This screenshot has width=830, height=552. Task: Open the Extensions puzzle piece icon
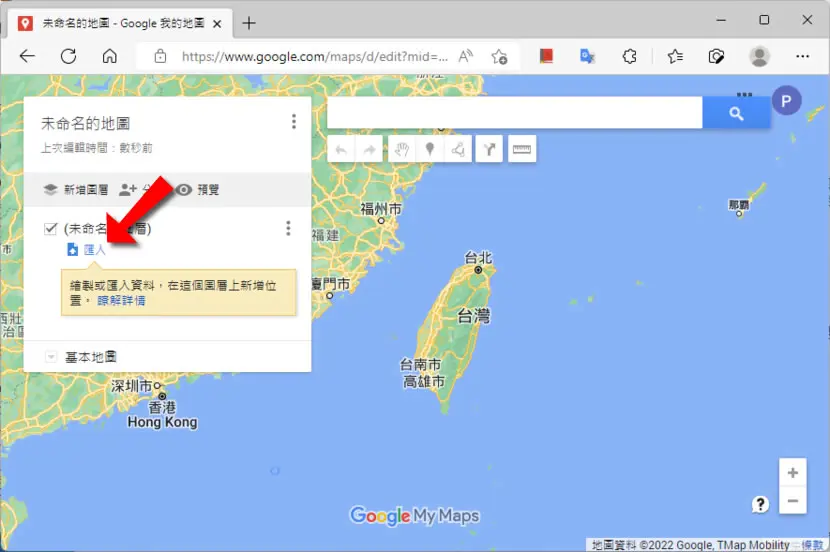coord(629,56)
